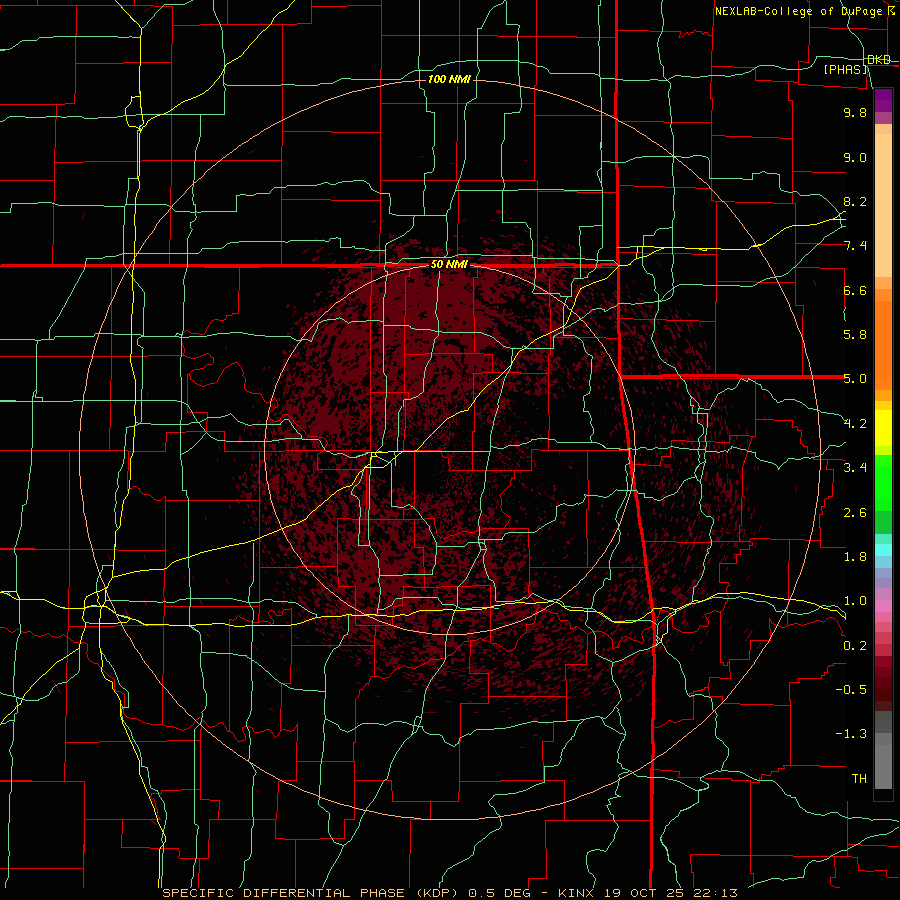Click the [PHAS] legend label
Screen dimensions: 900x900
pos(846,69)
